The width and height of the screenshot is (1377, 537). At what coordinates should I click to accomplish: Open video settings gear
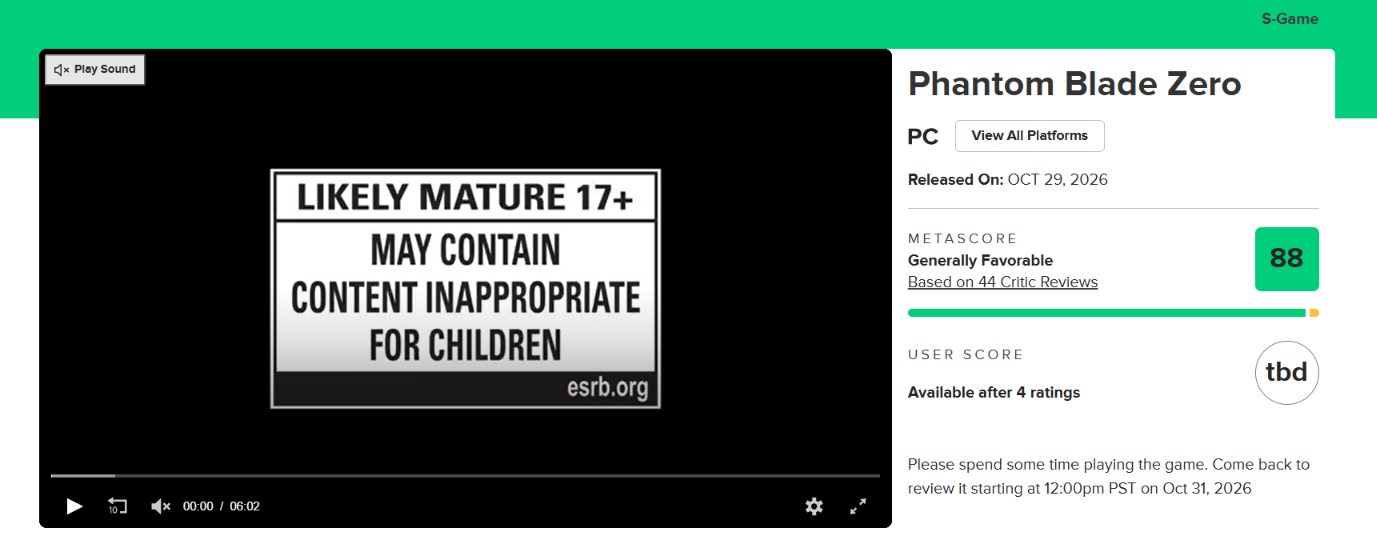pos(814,506)
